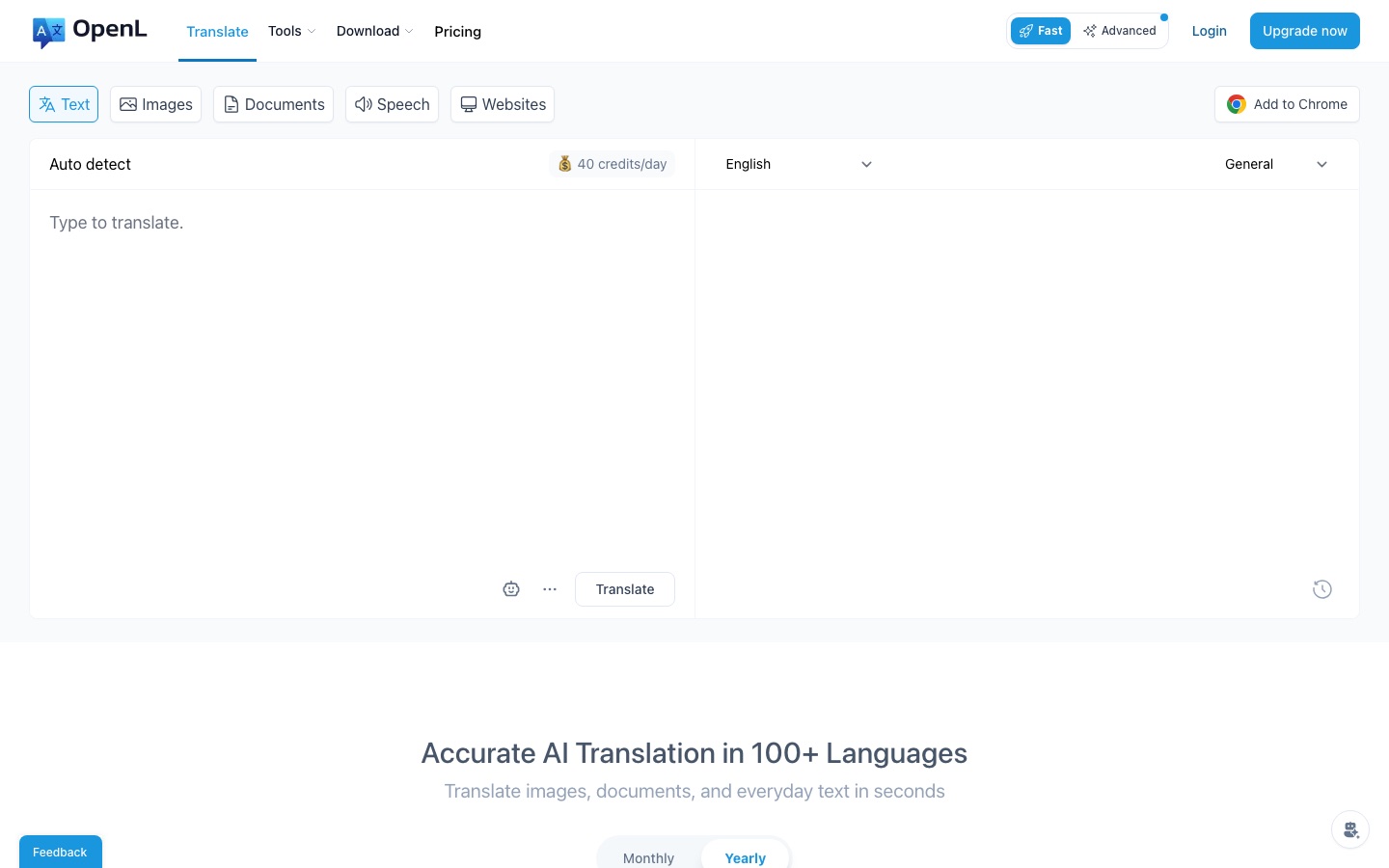1389x868 pixels.
Task: Click Add to Chrome button
Action: pyautogui.click(x=1287, y=104)
